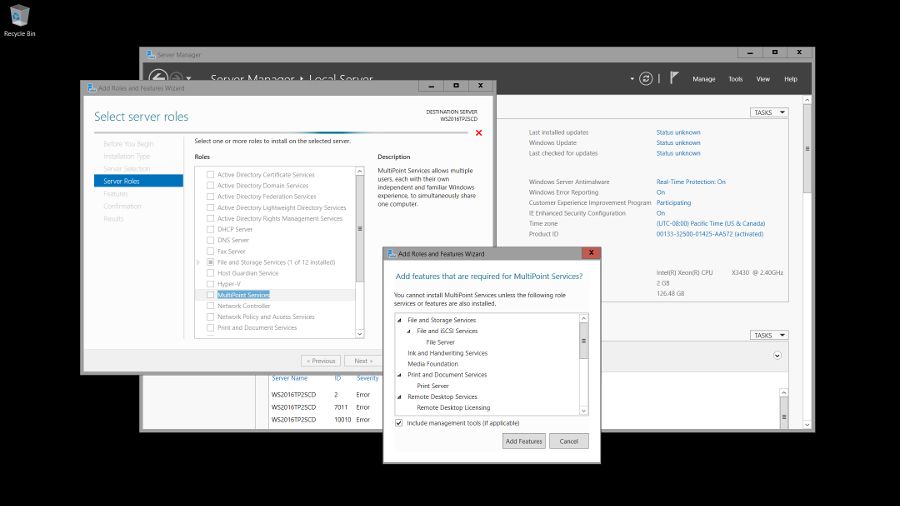The width and height of the screenshot is (900, 506).
Task: Expand File and Storage Services role
Action: coord(199,262)
